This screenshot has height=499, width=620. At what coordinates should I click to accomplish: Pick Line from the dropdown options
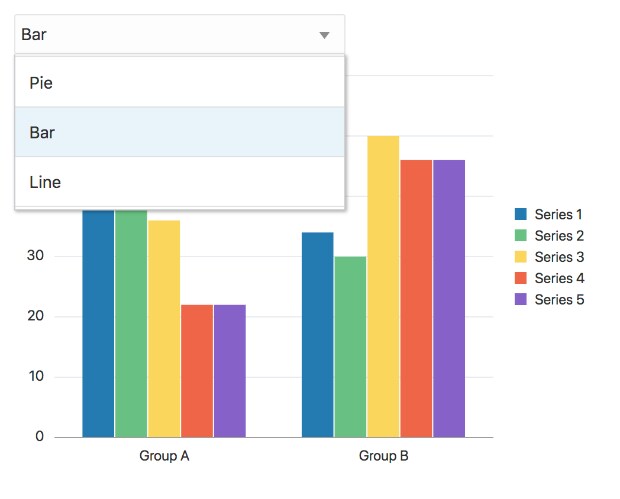pos(180,182)
